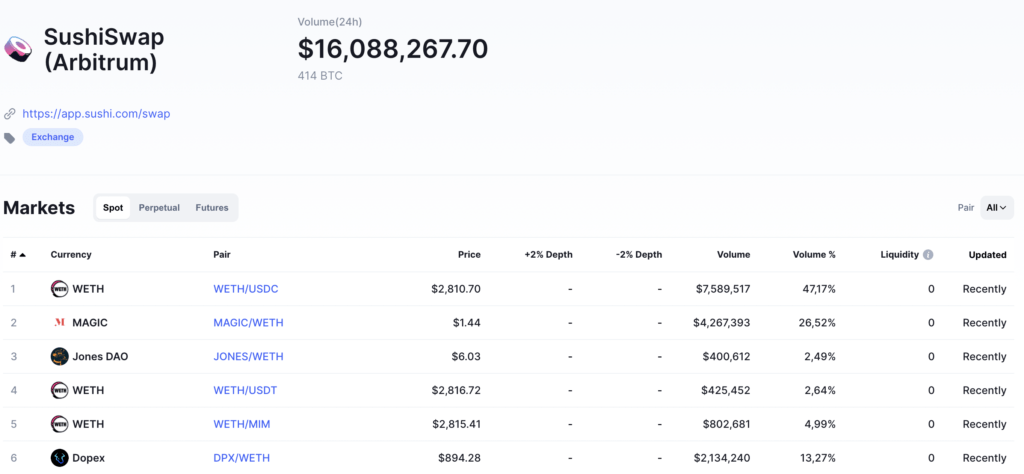This screenshot has width=1024, height=474.
Task: Click the Exchange tag badge
Action: (53, 137)
